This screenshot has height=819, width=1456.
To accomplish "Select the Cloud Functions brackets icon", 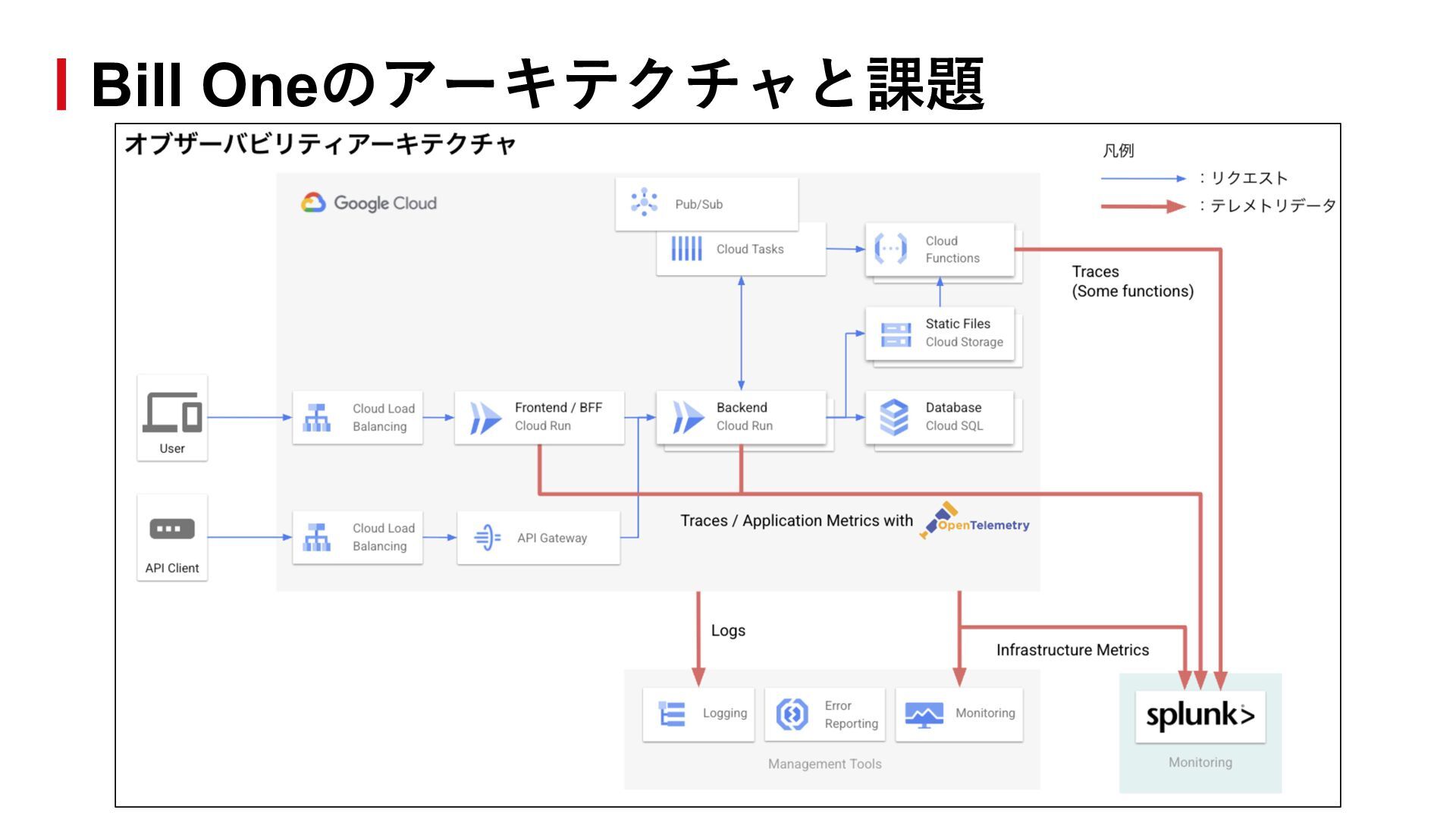I will (x=890, y=248).
